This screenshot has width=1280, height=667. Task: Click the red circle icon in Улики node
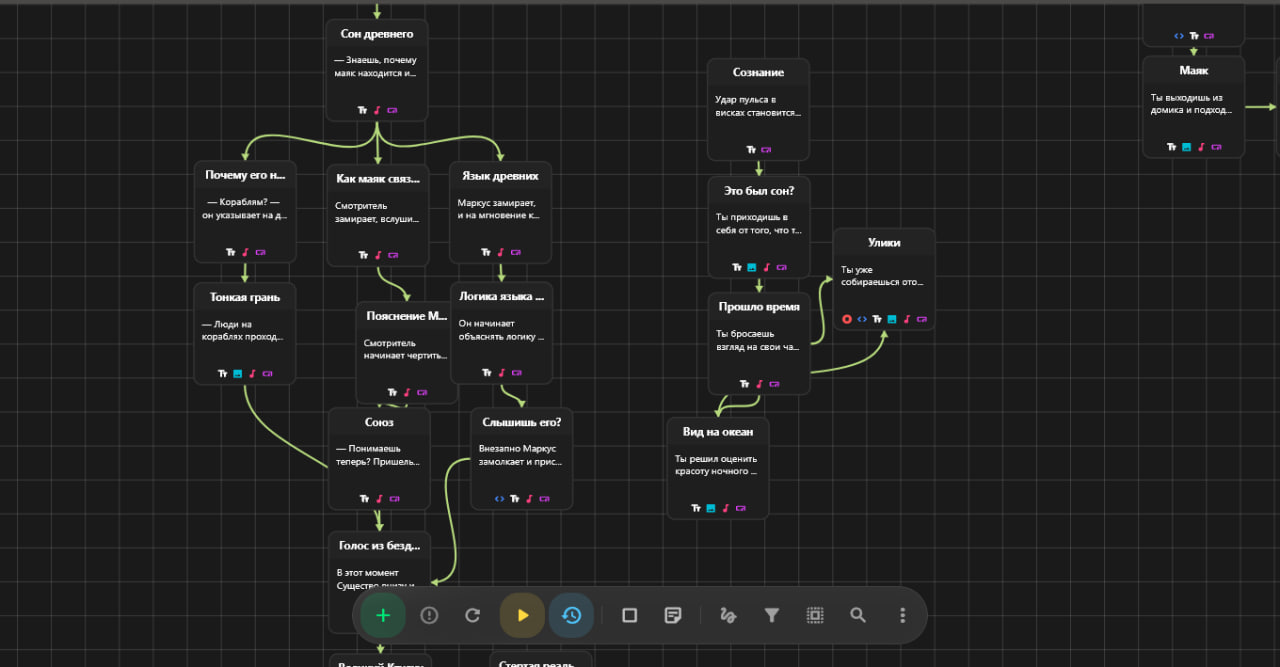847,319
